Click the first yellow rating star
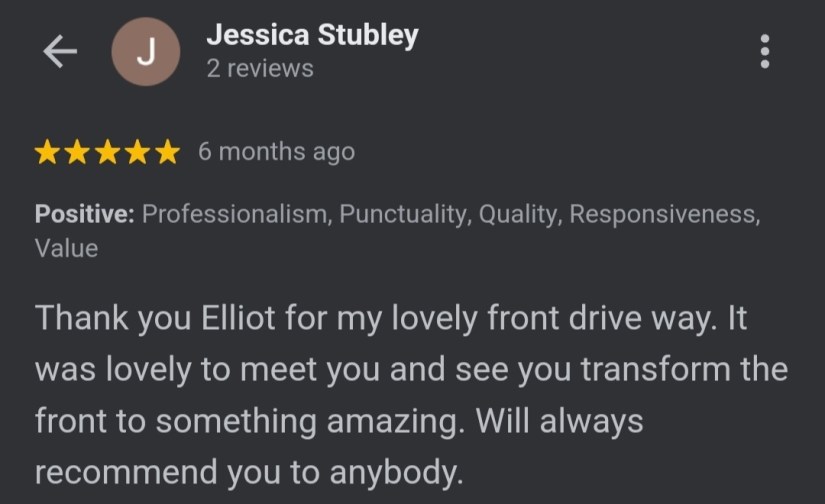The height and width of the screenshot is (504, 825). [x=46, y=152]
